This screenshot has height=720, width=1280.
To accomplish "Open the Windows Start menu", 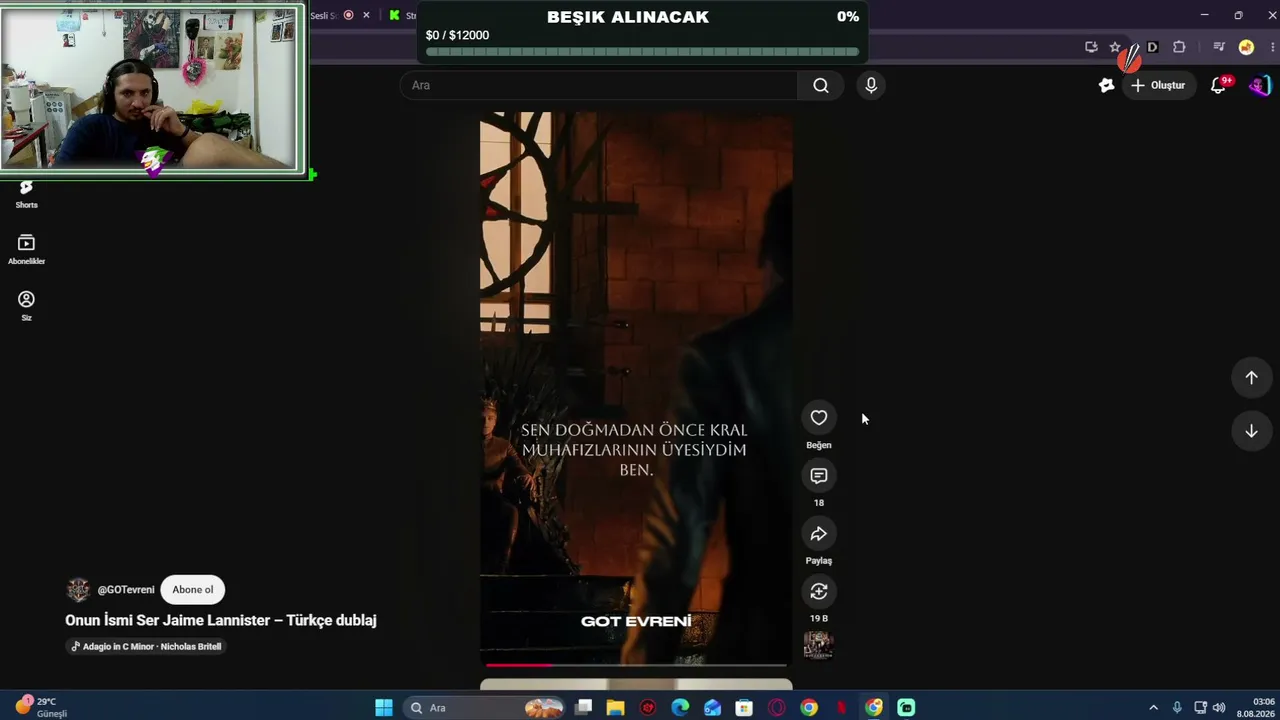I will (x=384, y=708).
